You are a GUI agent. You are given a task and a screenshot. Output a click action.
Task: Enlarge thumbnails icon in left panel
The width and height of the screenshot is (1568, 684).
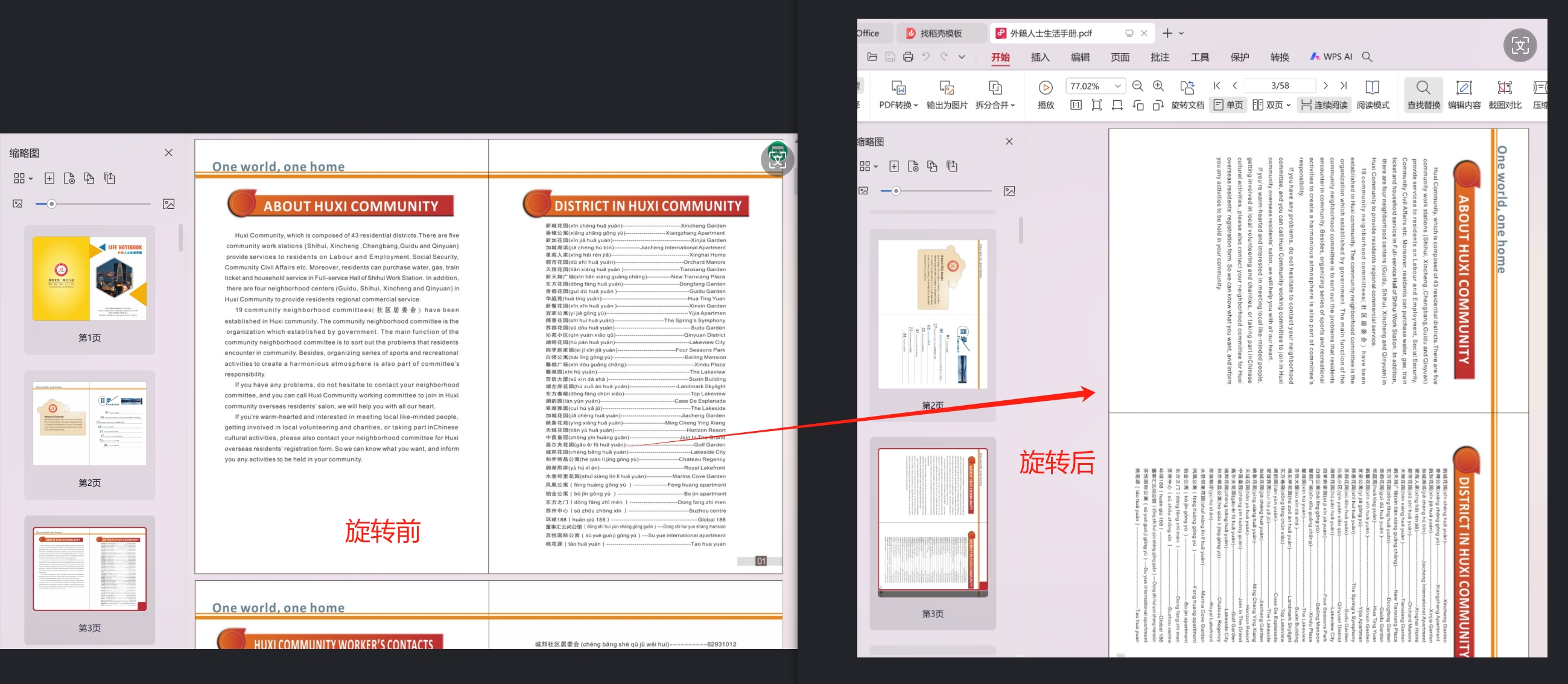pos(168,204)
